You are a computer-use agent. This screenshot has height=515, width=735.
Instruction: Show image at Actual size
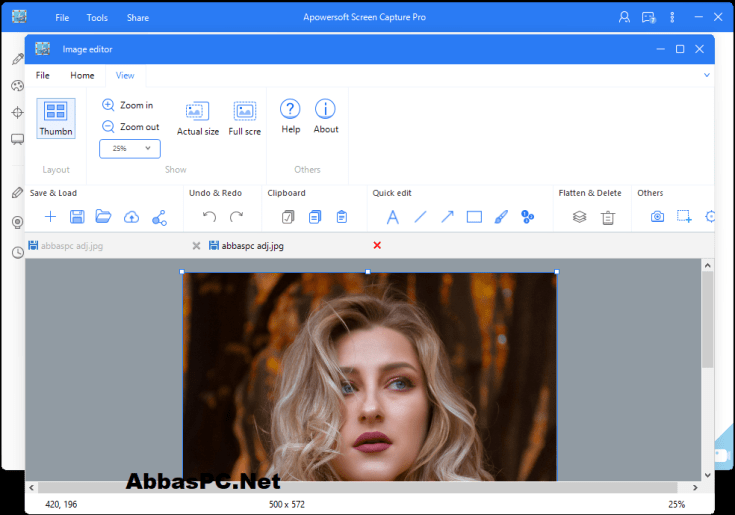point(198,118)
